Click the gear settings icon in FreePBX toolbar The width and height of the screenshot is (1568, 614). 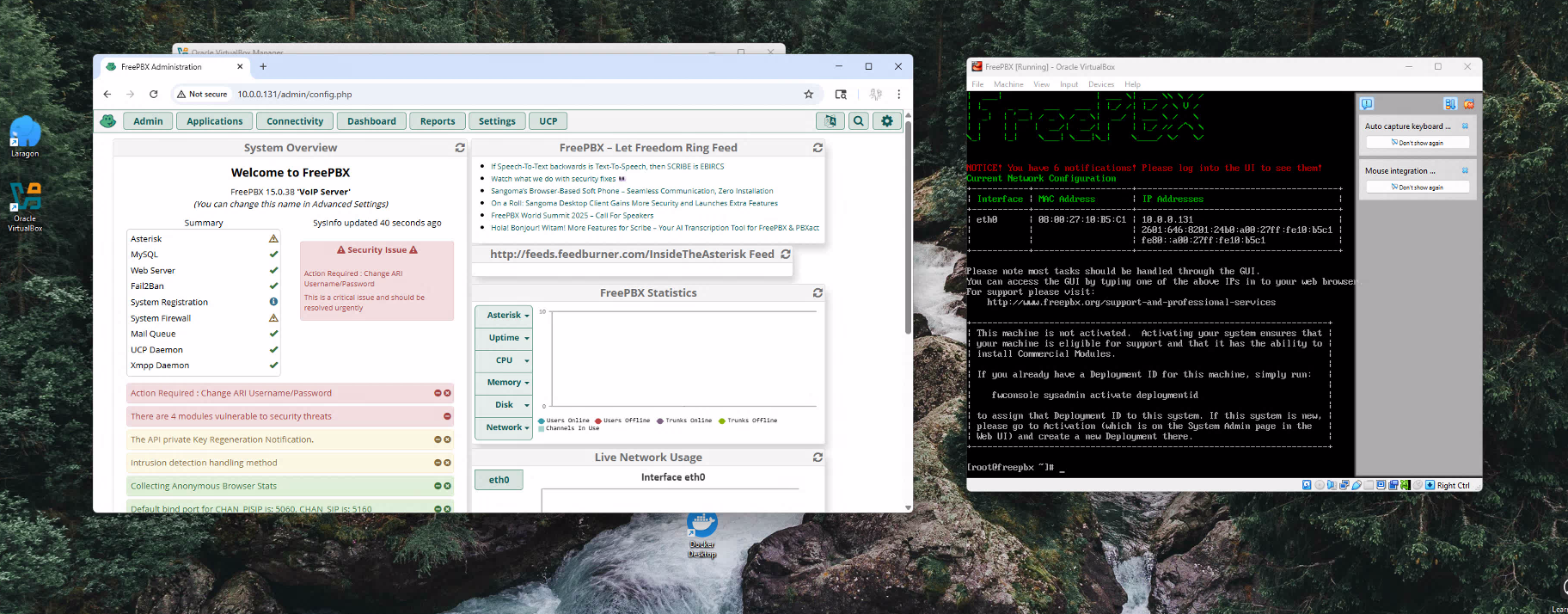(886, 121)
